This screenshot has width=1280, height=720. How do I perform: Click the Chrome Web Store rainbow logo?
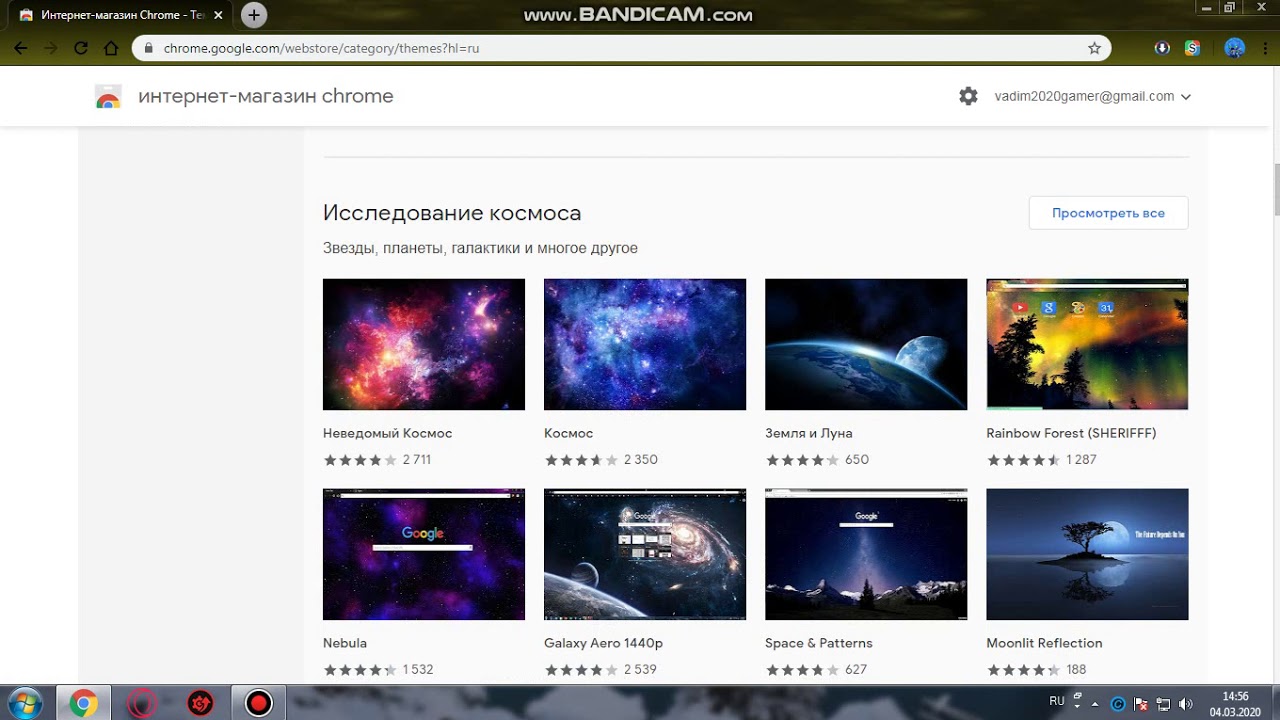(x=108, y=96)
